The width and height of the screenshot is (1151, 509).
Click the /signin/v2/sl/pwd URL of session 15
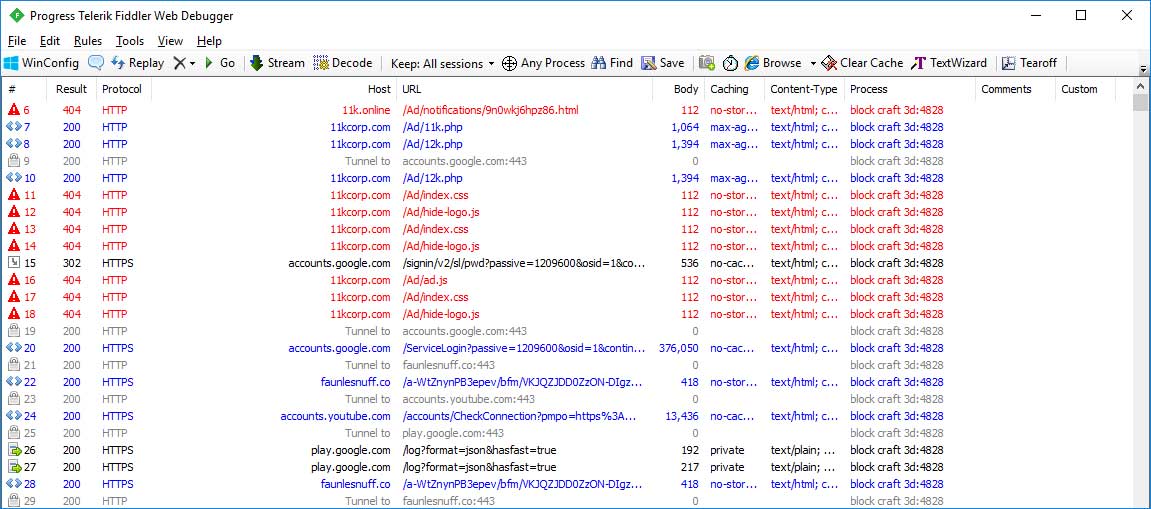[524, 263]
